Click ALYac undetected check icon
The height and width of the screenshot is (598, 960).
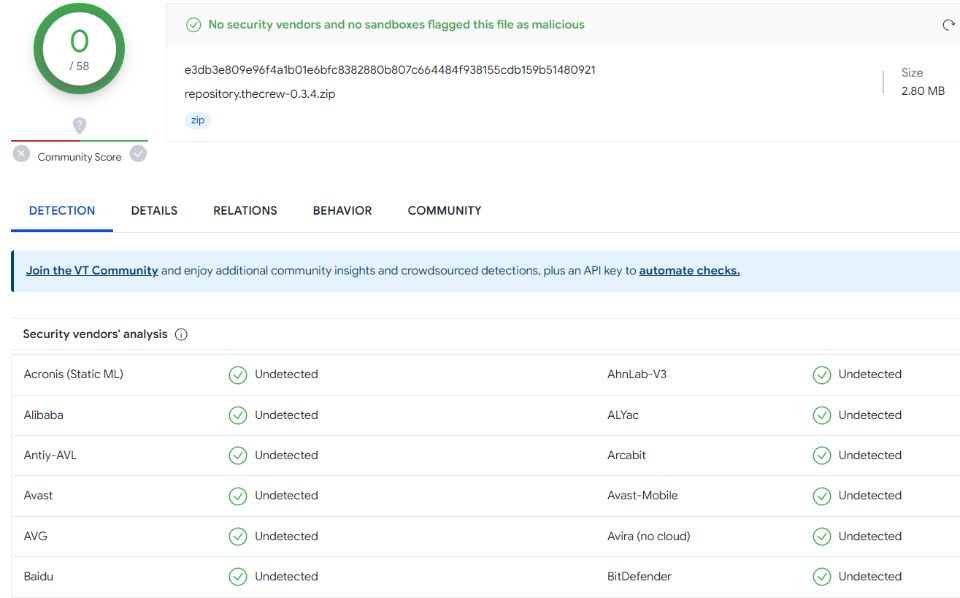[822, 416]
